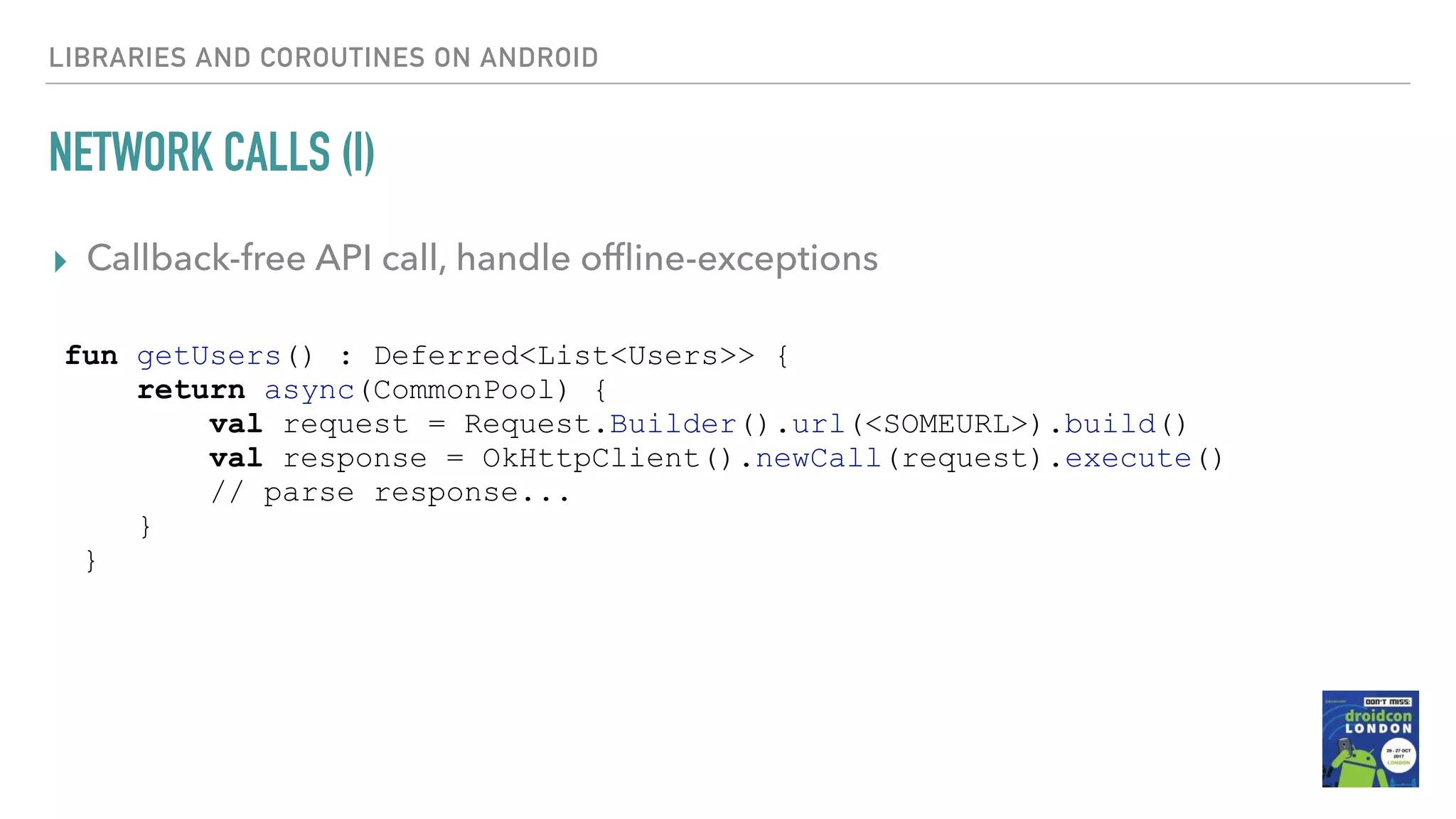Click the getUsers function name
Screen dimensions: 1456x819
pos(209,355)
